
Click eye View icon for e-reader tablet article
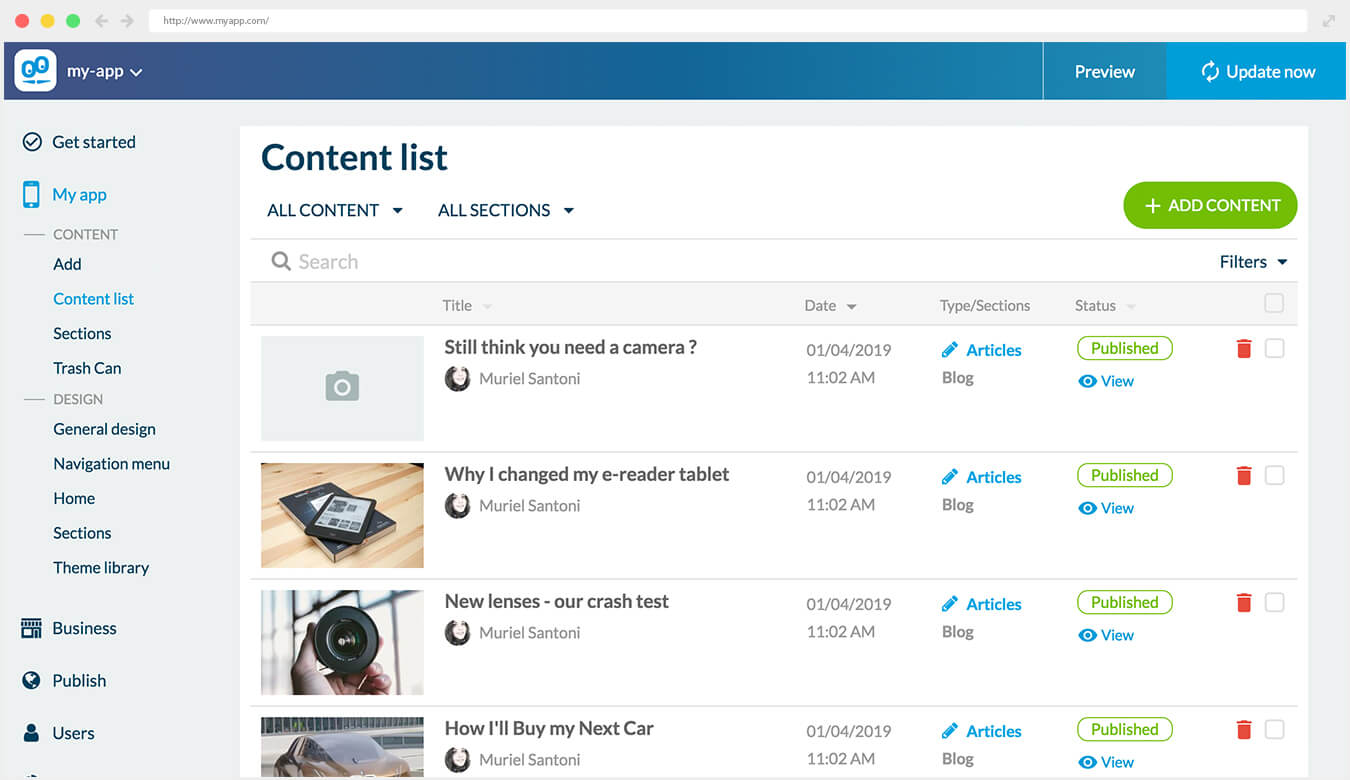click(x=1088, y=508)
